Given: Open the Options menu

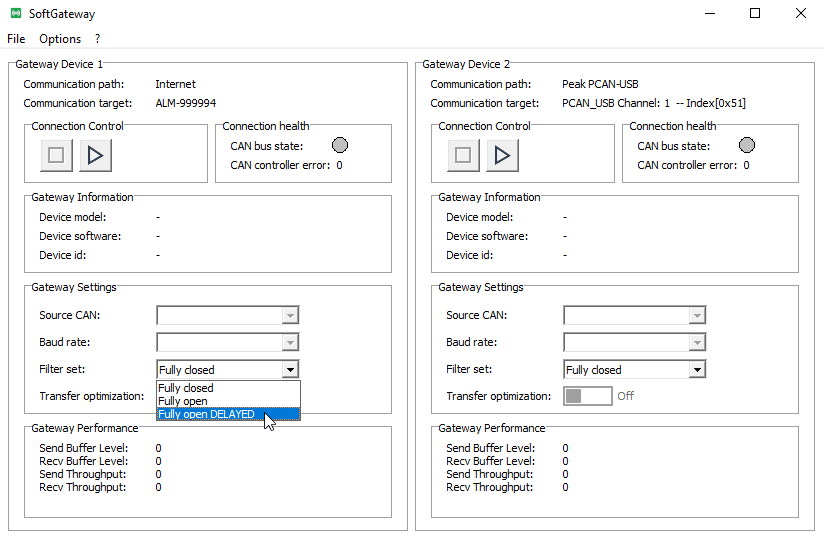Looking at the screenshot, I should coord(60,39).
